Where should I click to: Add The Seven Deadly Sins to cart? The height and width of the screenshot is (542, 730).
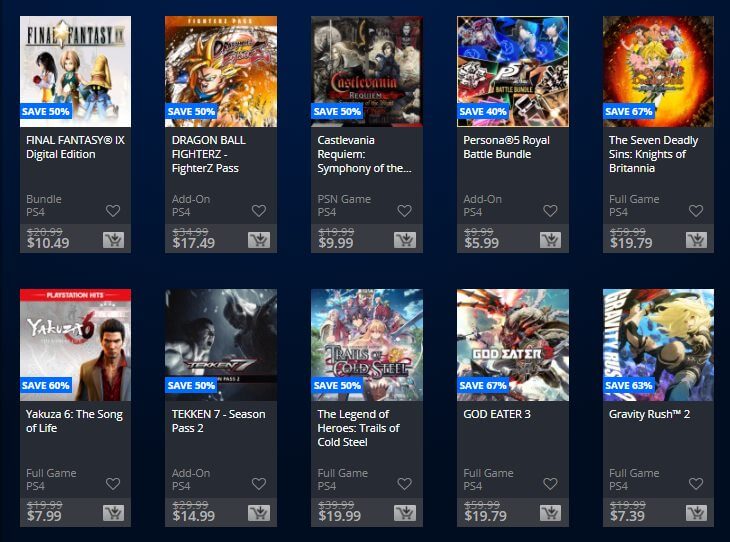pos(696,240)
